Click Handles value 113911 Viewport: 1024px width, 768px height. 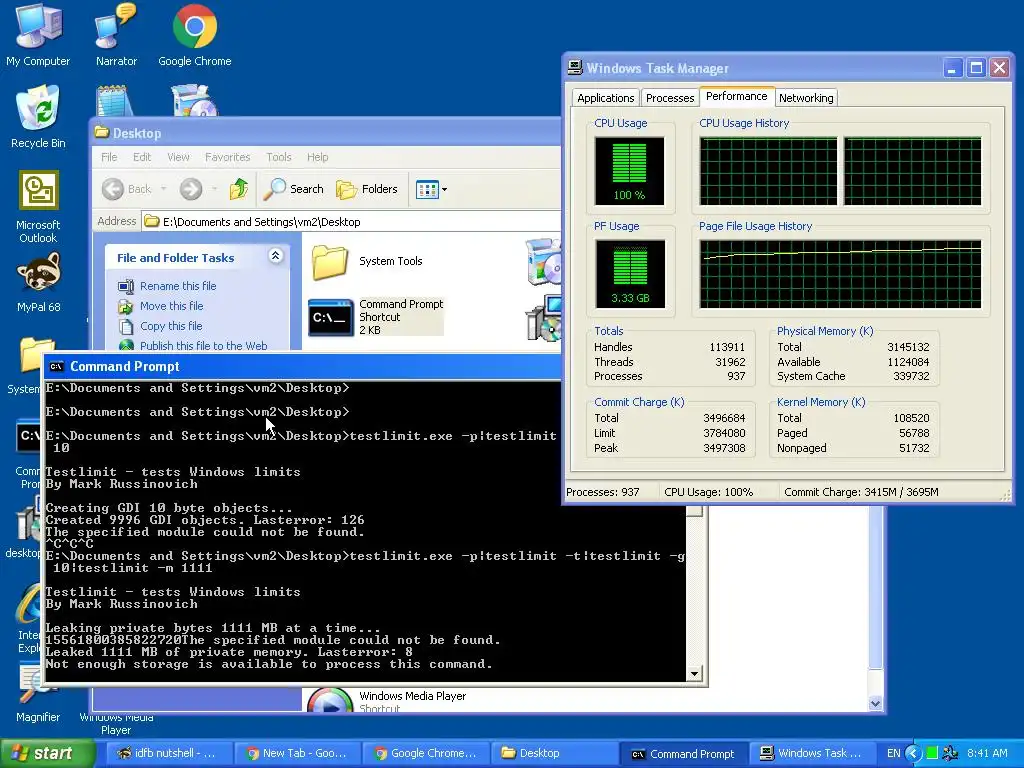click(x=727, y=347)
